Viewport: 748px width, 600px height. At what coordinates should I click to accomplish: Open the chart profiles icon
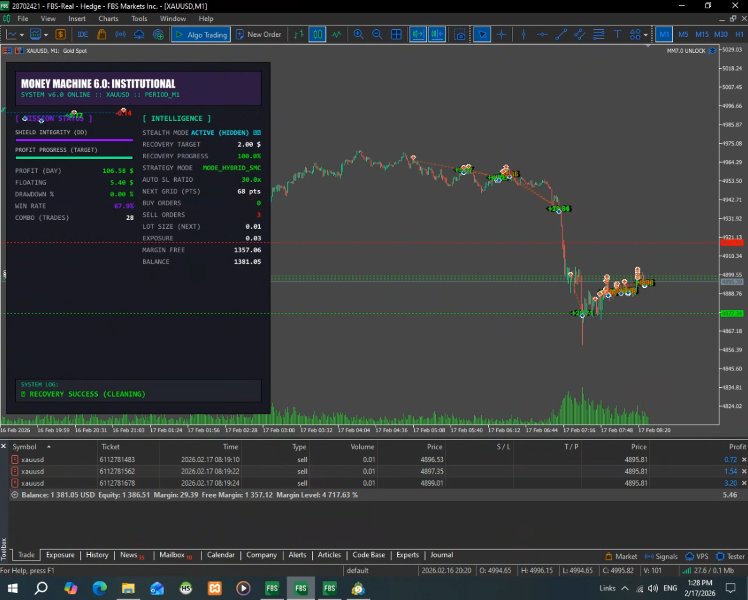35,34
